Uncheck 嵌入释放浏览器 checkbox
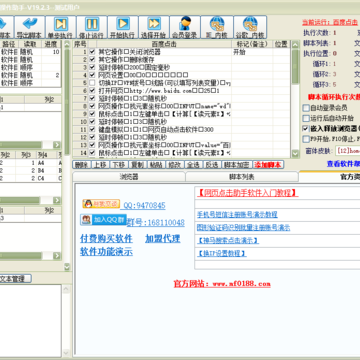Image resolution: width=360 pixels, height=360 pixels. 306,129
